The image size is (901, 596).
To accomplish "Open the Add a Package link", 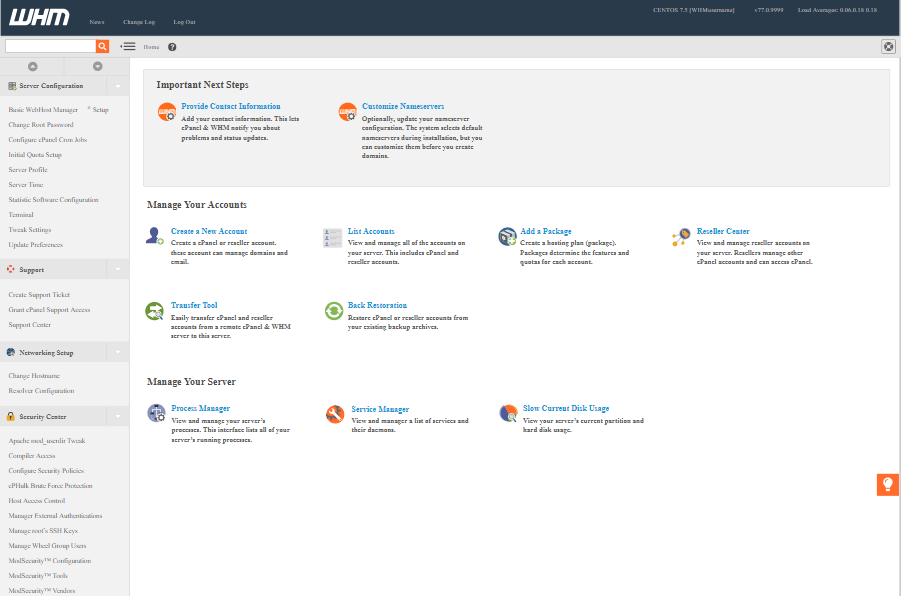I will (546, 231).
